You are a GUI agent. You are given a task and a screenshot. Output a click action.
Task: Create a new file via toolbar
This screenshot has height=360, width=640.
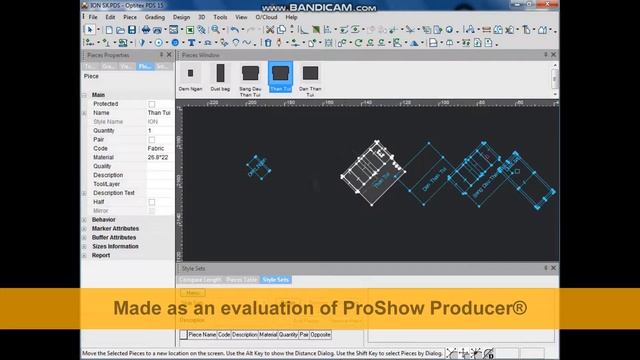tap(109, 30)
